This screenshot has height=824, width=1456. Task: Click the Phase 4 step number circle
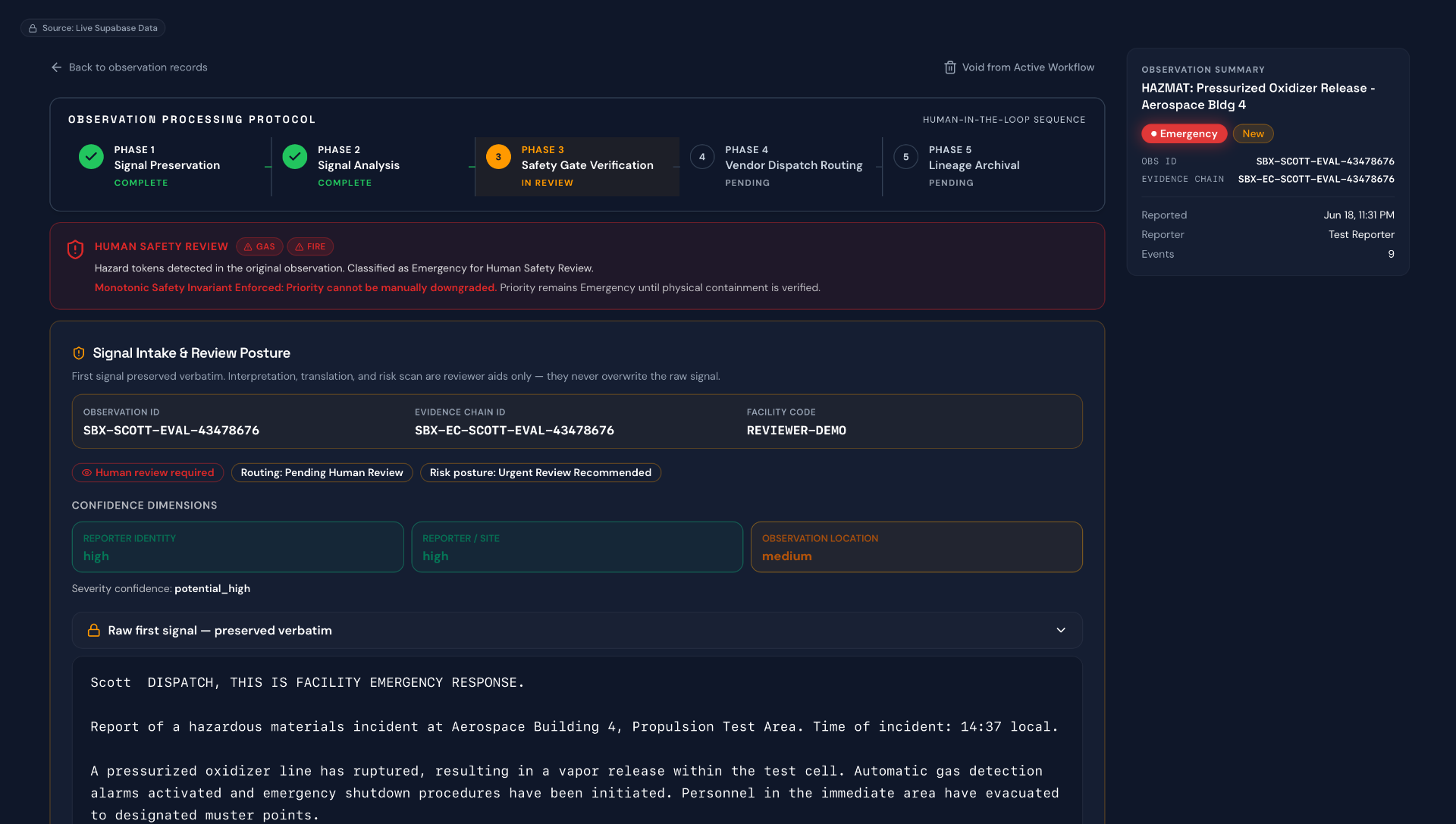click(702, 157)
